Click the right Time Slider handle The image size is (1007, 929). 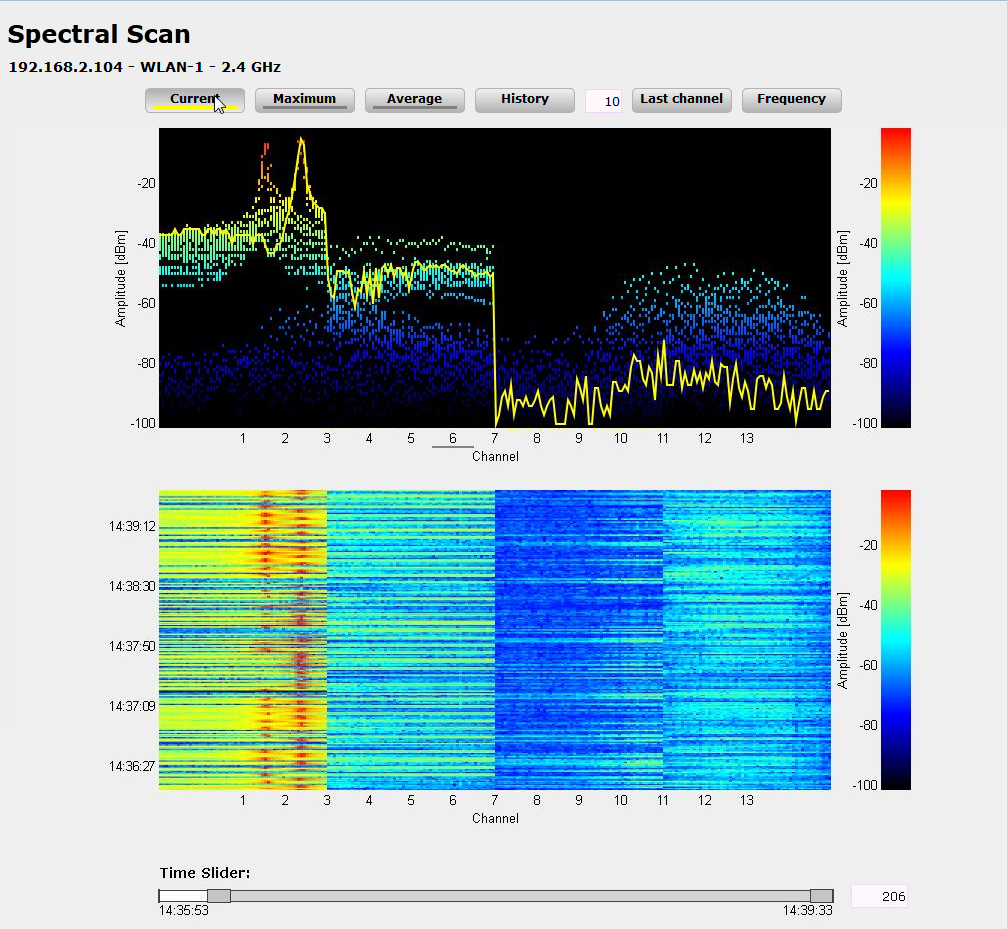point(821,896)
